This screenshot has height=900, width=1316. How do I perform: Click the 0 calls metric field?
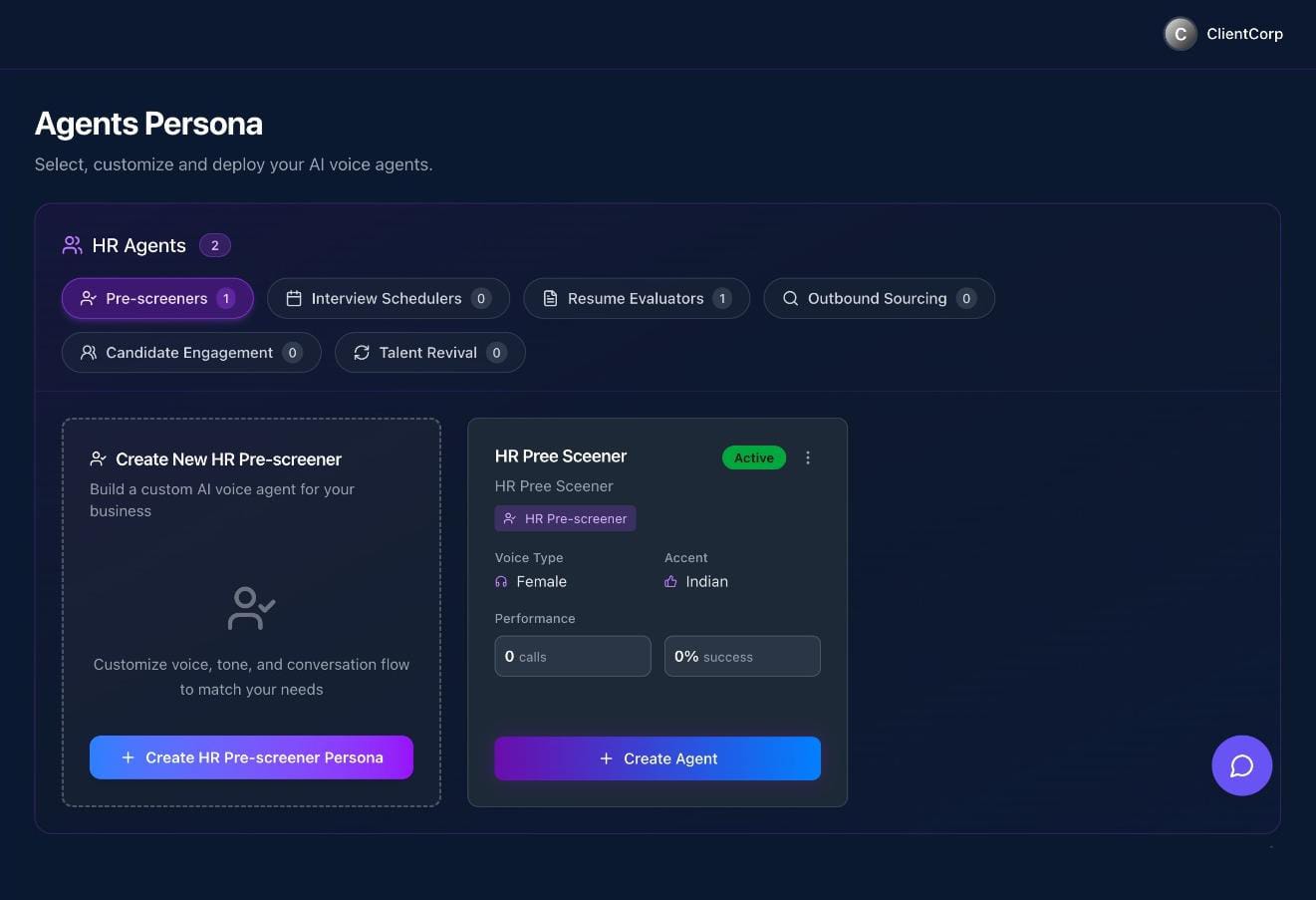pyautogui.click(x=573, y=656)
